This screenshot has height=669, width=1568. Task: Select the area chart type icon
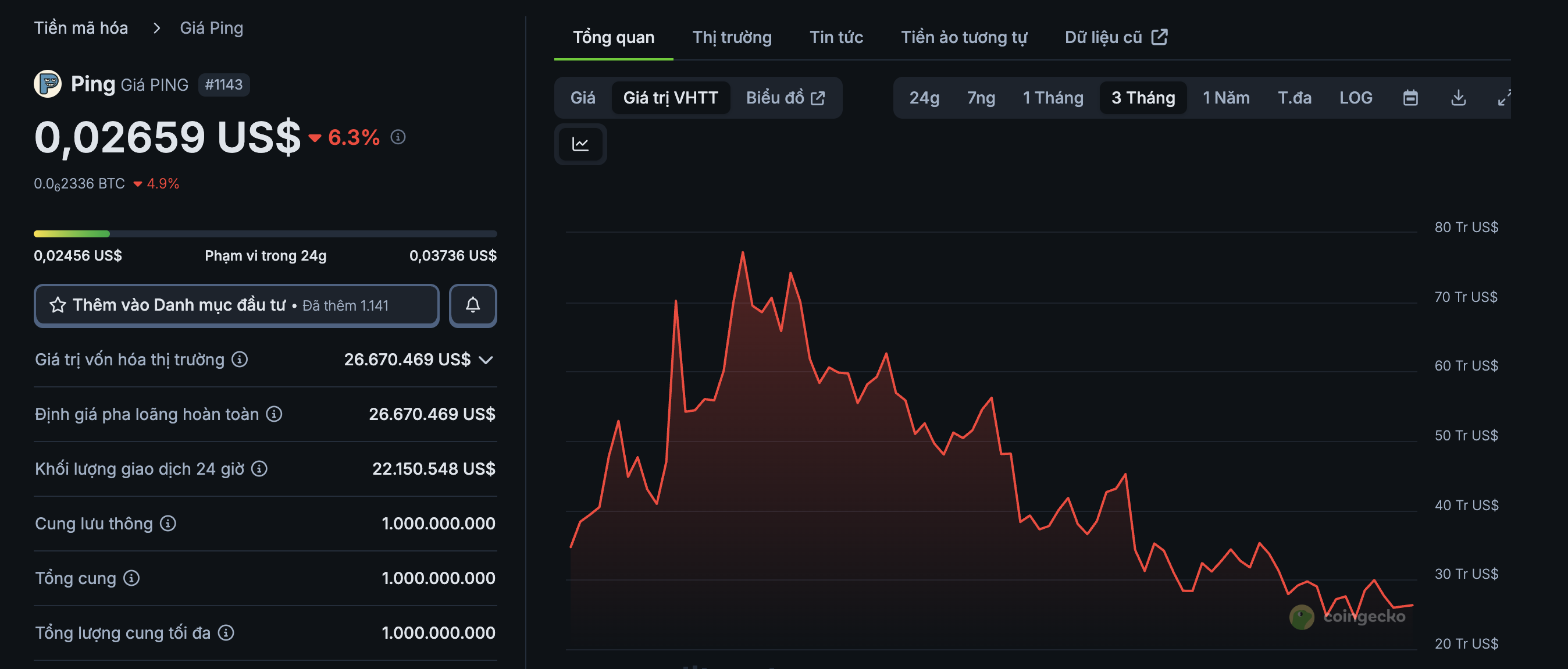580,144
